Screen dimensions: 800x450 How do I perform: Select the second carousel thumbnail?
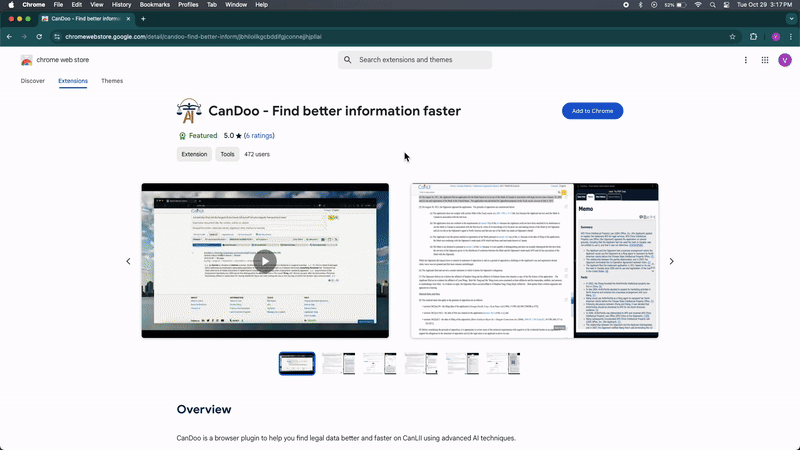click(x=338, y=364)
